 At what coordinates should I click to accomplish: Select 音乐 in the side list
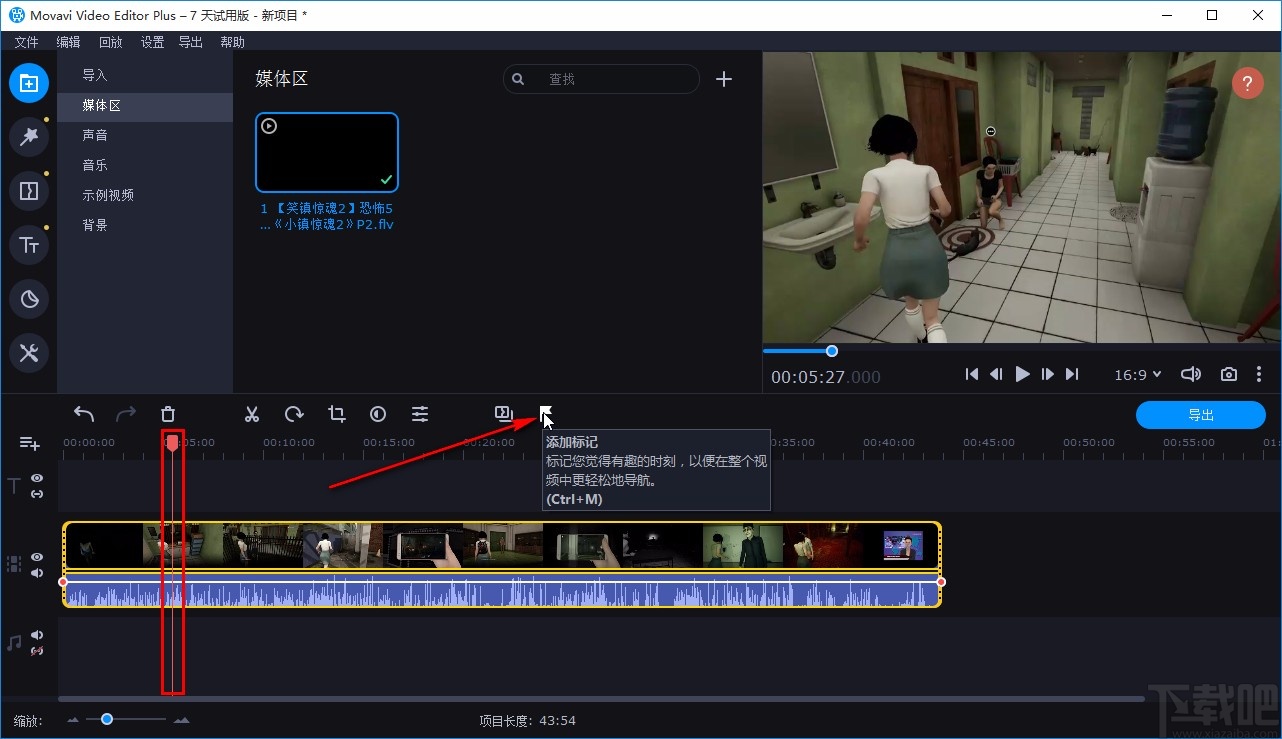pos(145,165)
